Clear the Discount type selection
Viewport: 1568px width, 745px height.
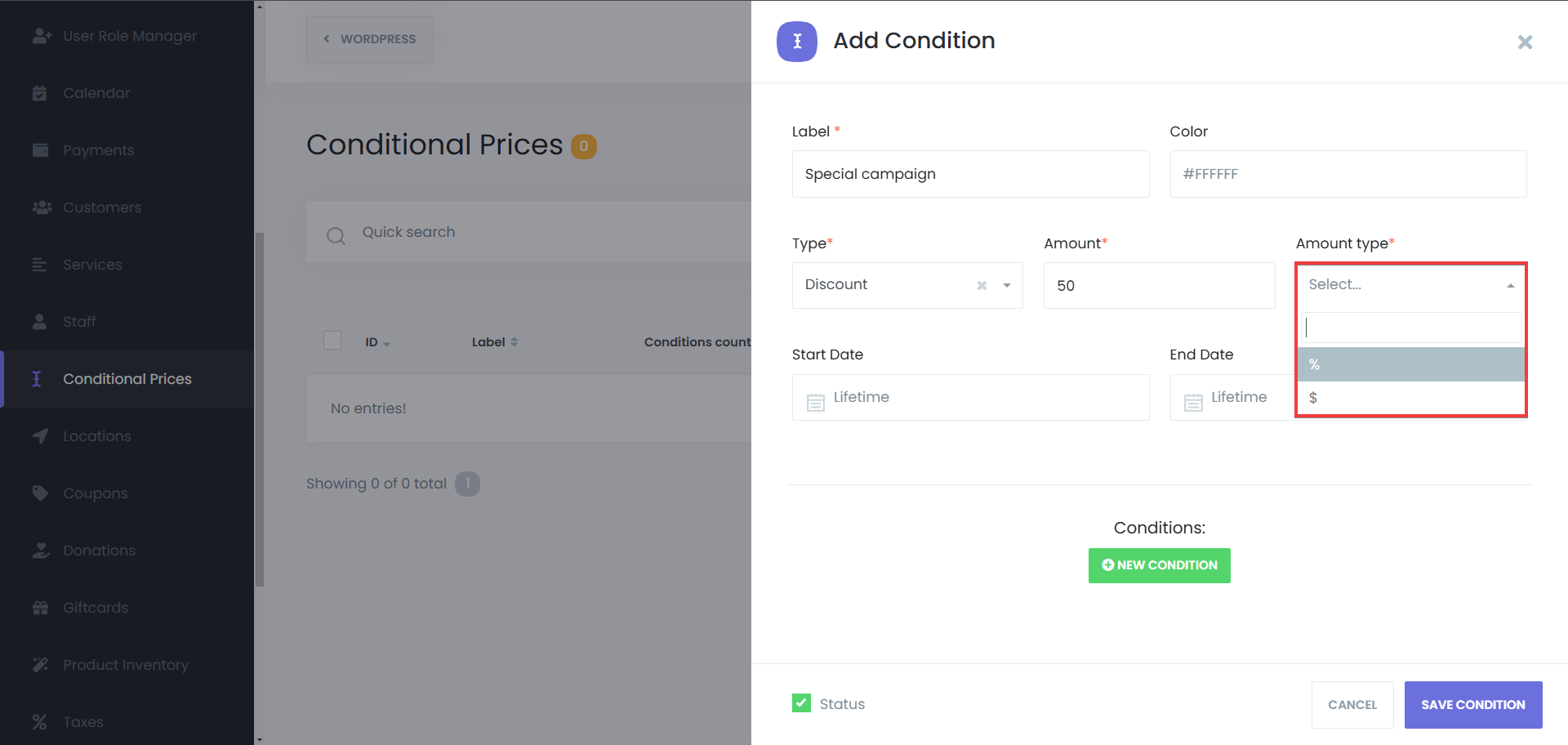click(x=982, y=285)
